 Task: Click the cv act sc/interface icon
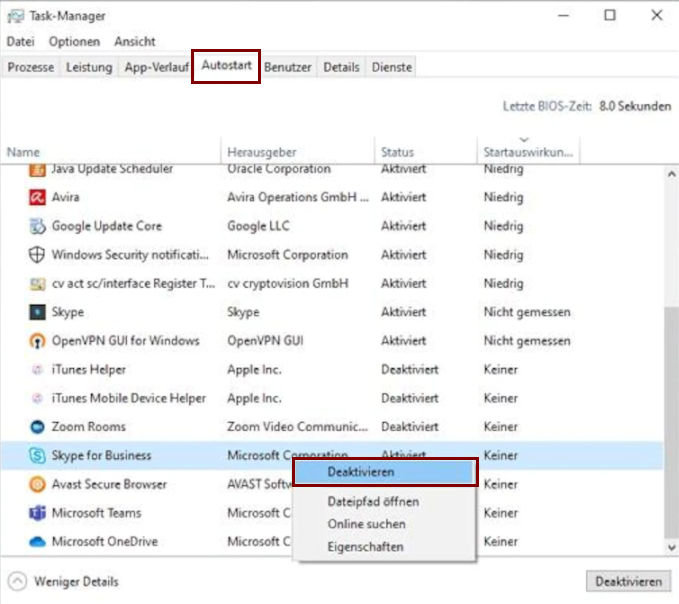37,284
